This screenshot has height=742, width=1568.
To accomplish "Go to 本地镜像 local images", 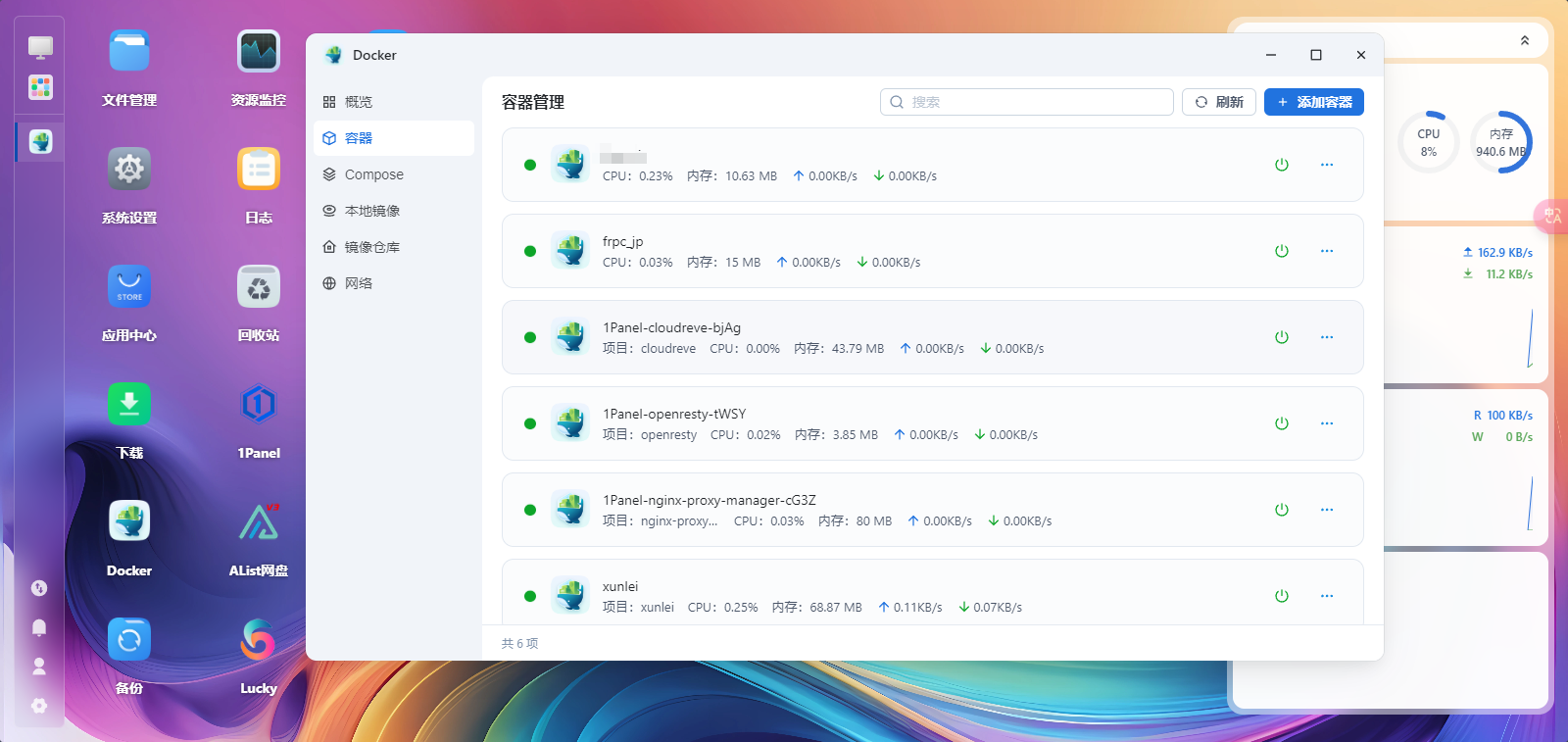I will 371,211.
